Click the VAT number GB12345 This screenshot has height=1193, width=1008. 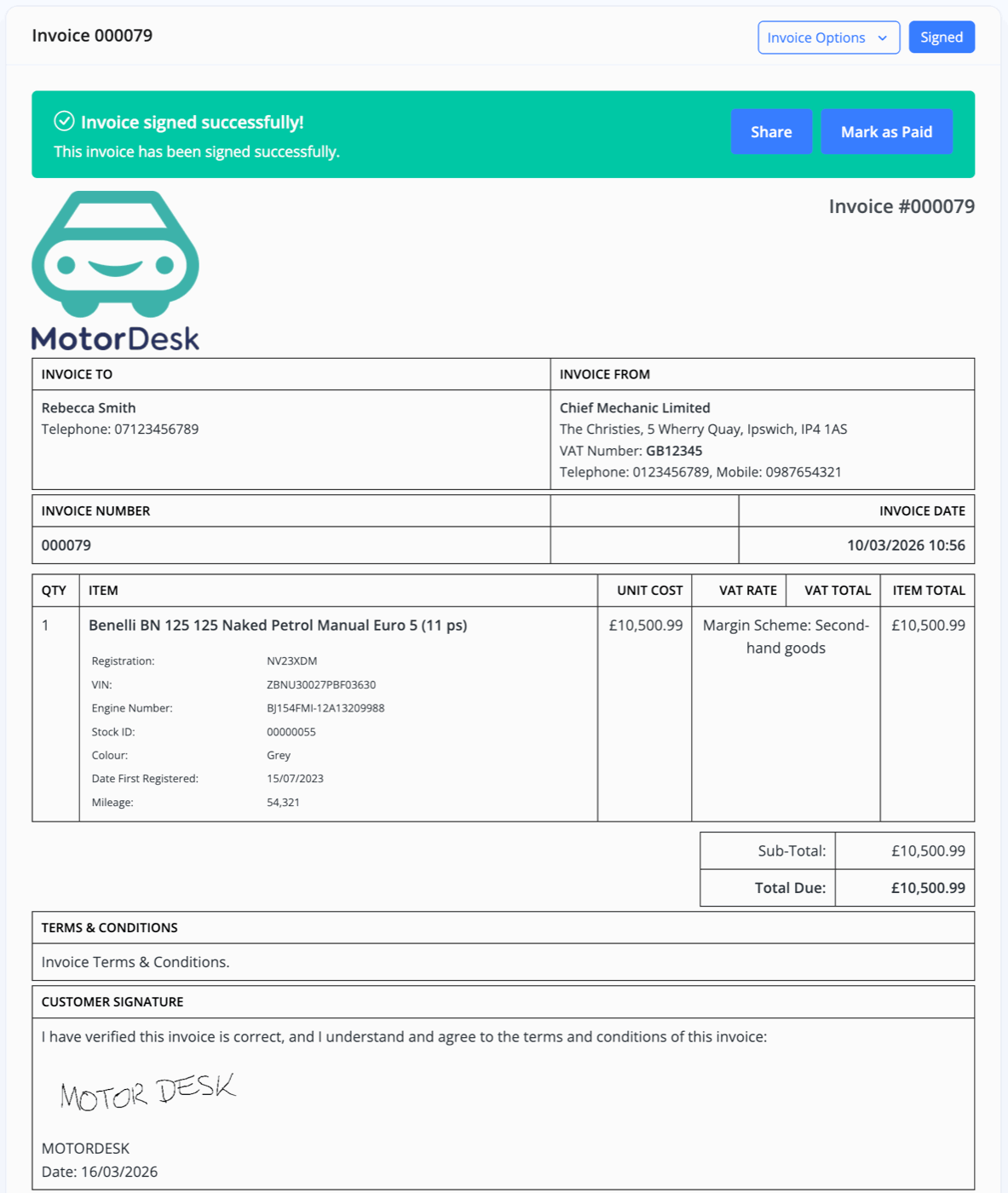[674, 451]
